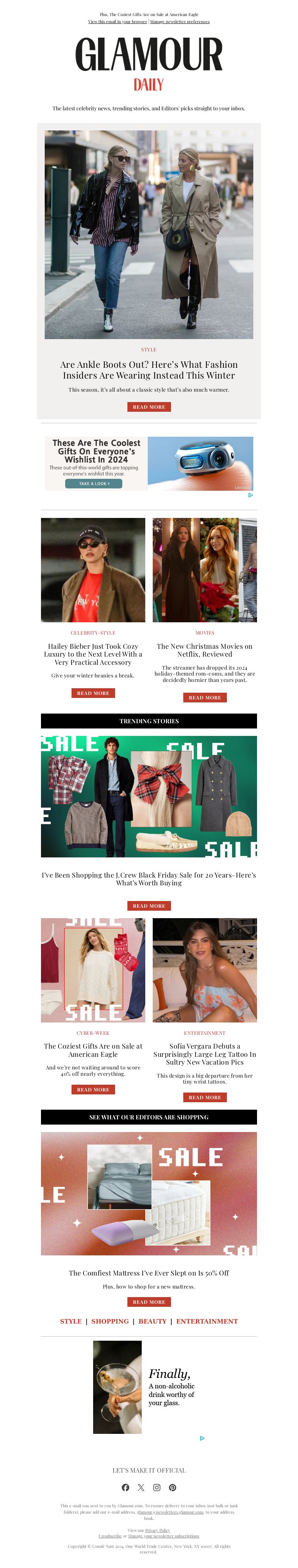The image size is (298, 1568).
Task: Click Take A Look ad button
Action: click(x=93, y=483)
